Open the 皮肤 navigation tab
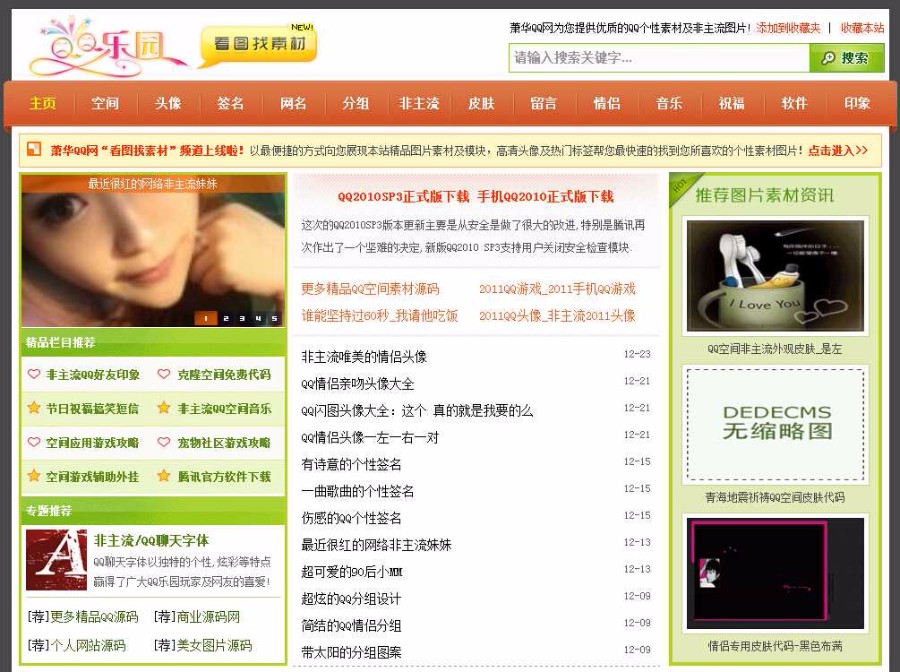The width and height of the screenshot is (900, 672). point(481,103)
